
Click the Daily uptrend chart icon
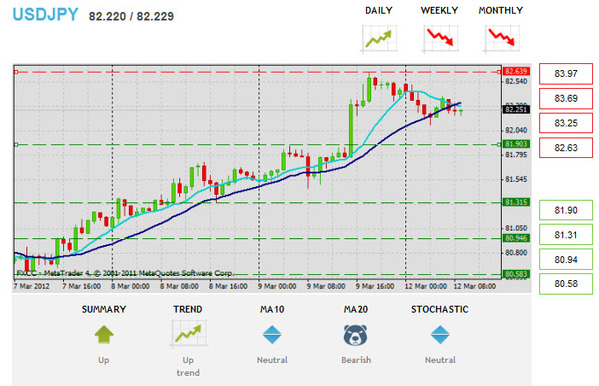379,38
